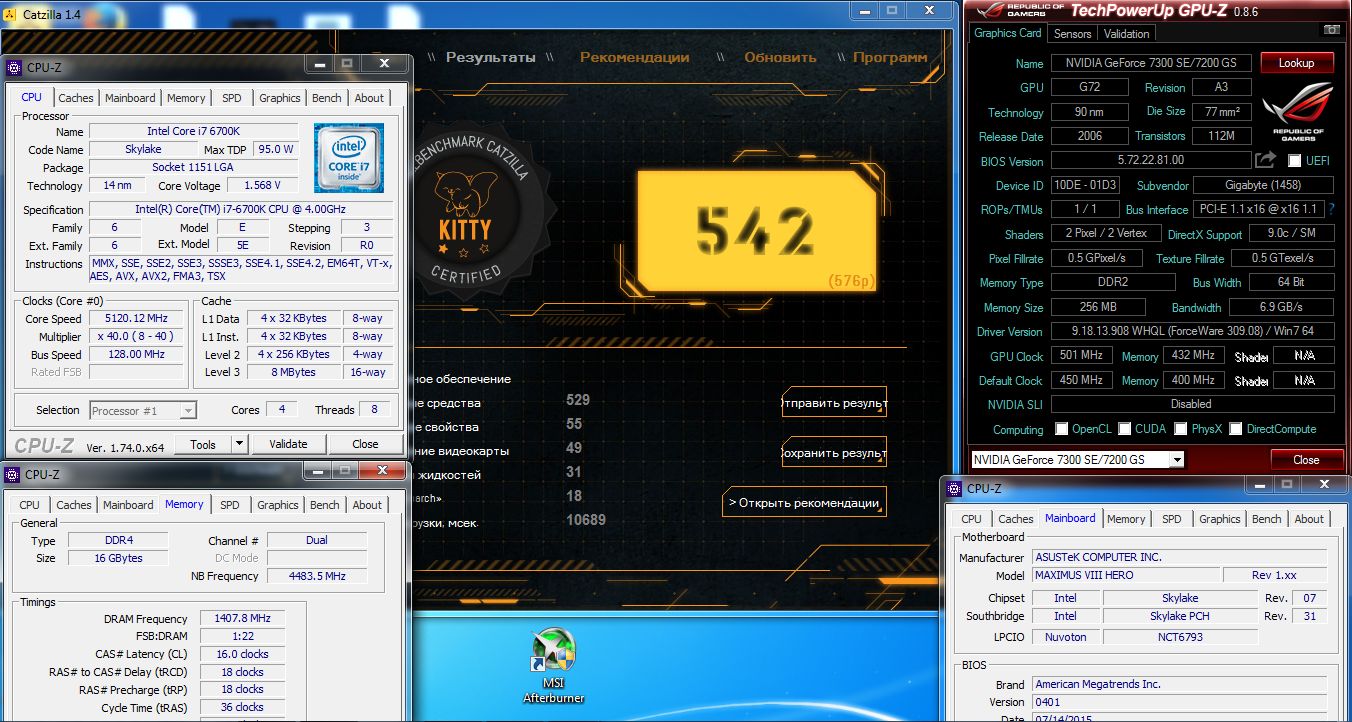Screen dimensions: 1352x722
Task: Click the Model value MAXIMUS VIII HERO
Action: click(x=1126, y=575)
